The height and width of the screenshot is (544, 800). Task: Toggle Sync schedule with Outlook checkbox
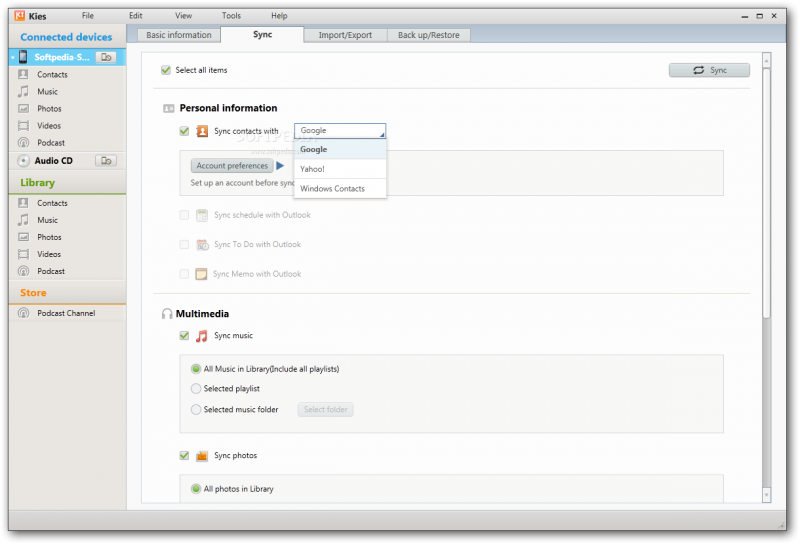pos(184,215)
